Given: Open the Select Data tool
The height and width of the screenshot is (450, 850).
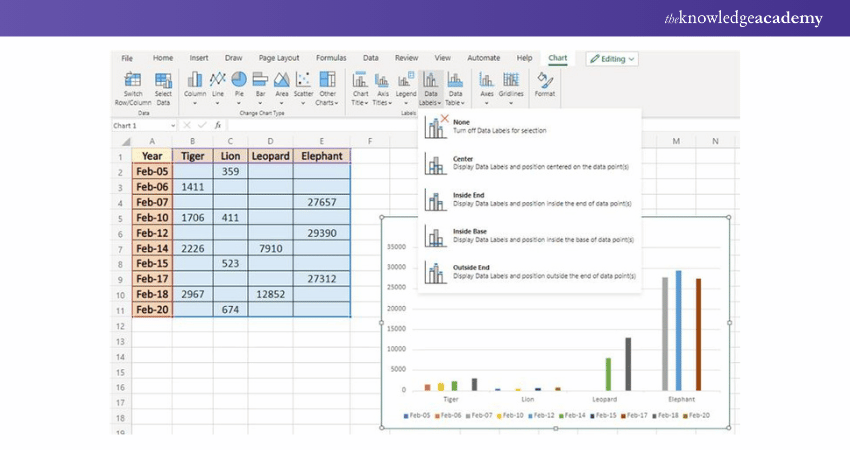Looking at the screenshot, I should point(163,81).
